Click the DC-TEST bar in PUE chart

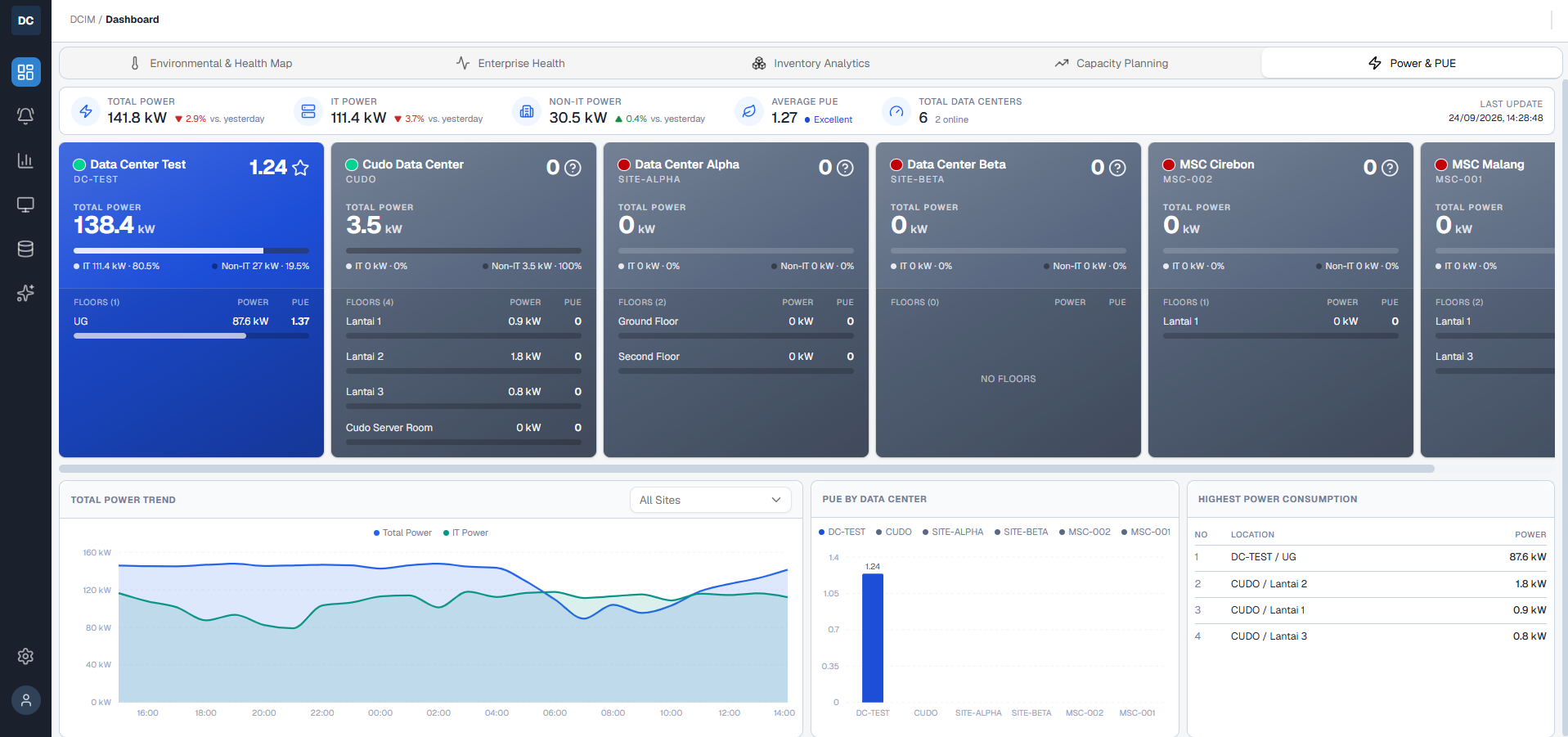click(873, 638)
